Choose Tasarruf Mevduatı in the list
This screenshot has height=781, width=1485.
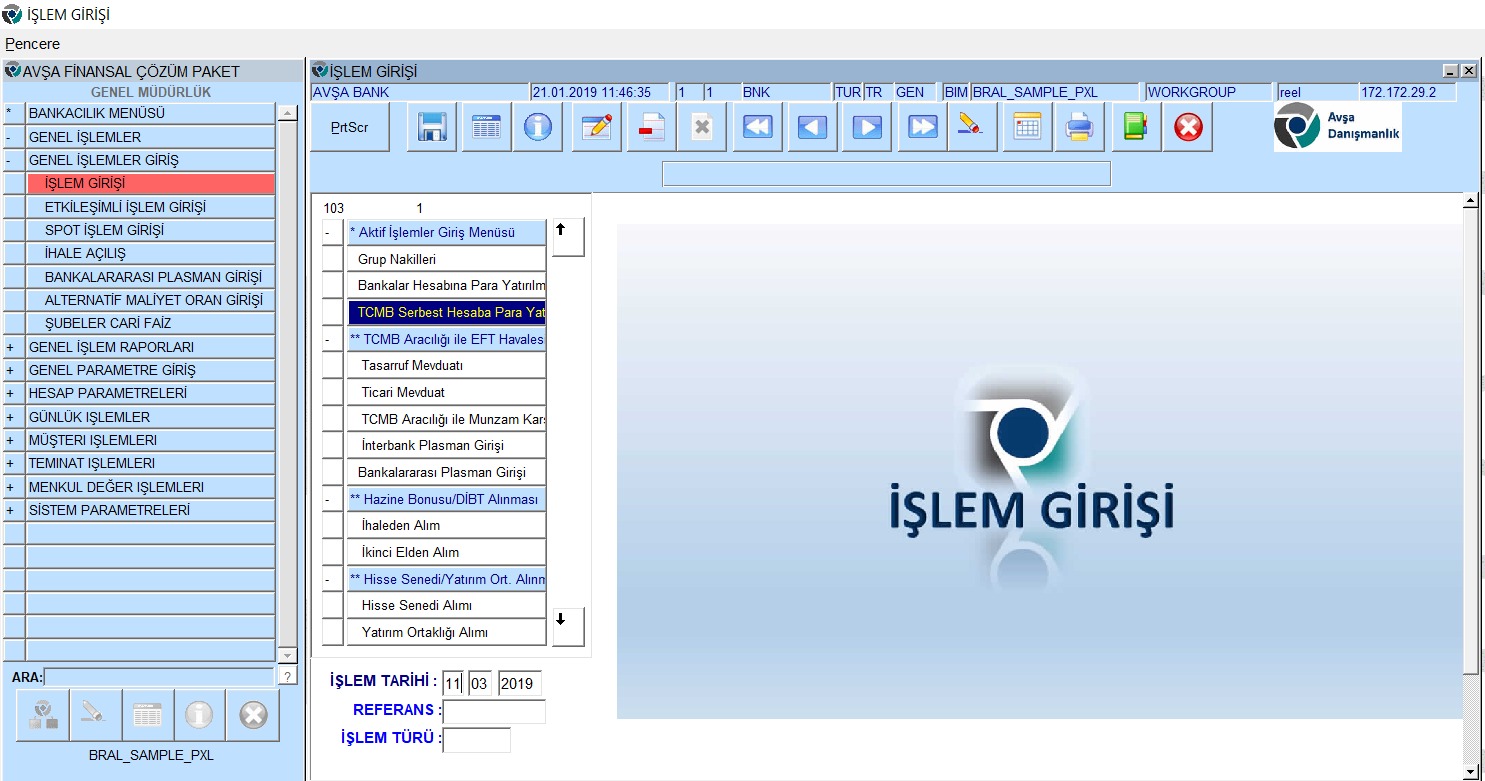click(x=447, y=366)
